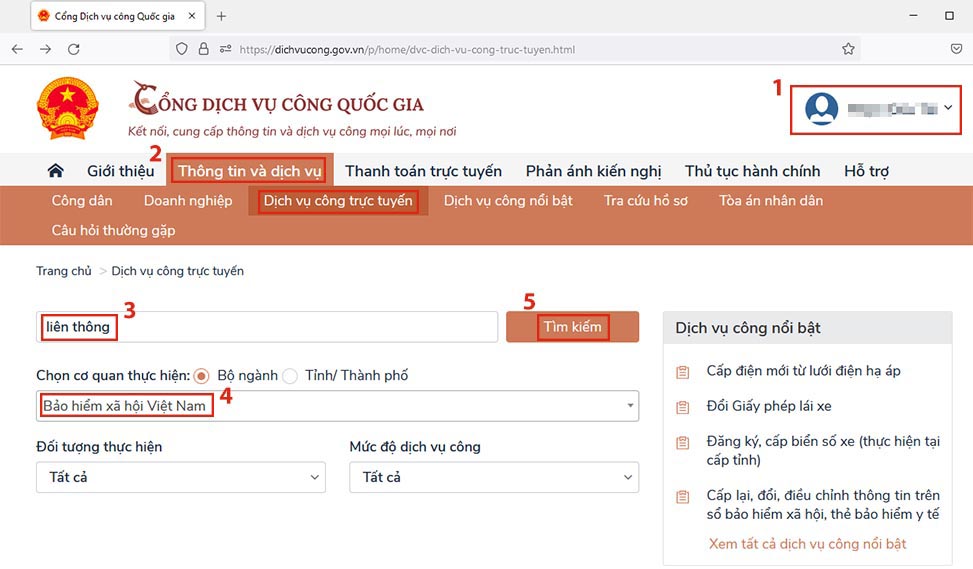Go home via the house icon
973x569 pixels.
coord(55,171)
